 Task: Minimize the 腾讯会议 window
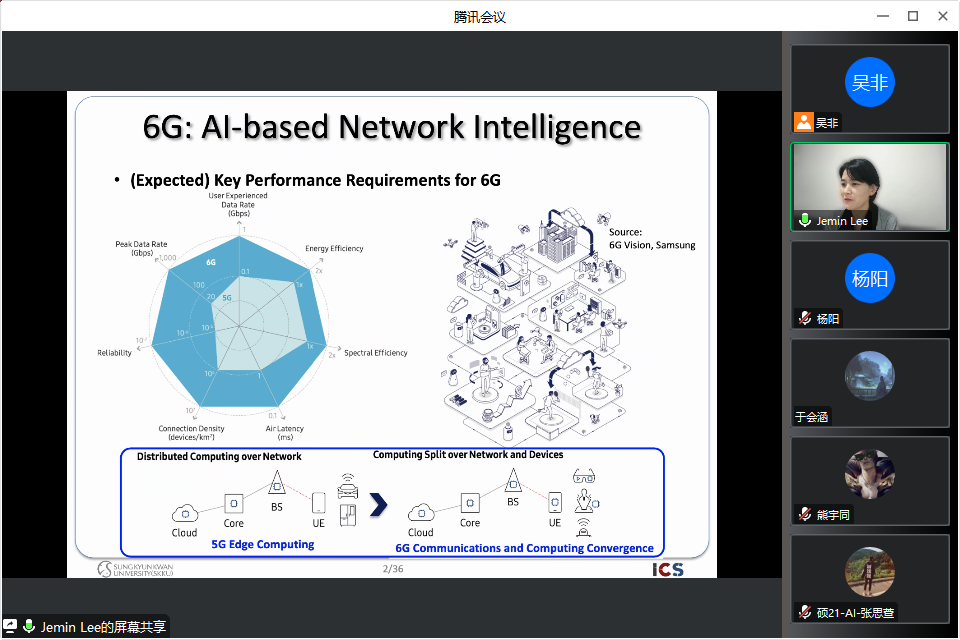click(883, 16)
